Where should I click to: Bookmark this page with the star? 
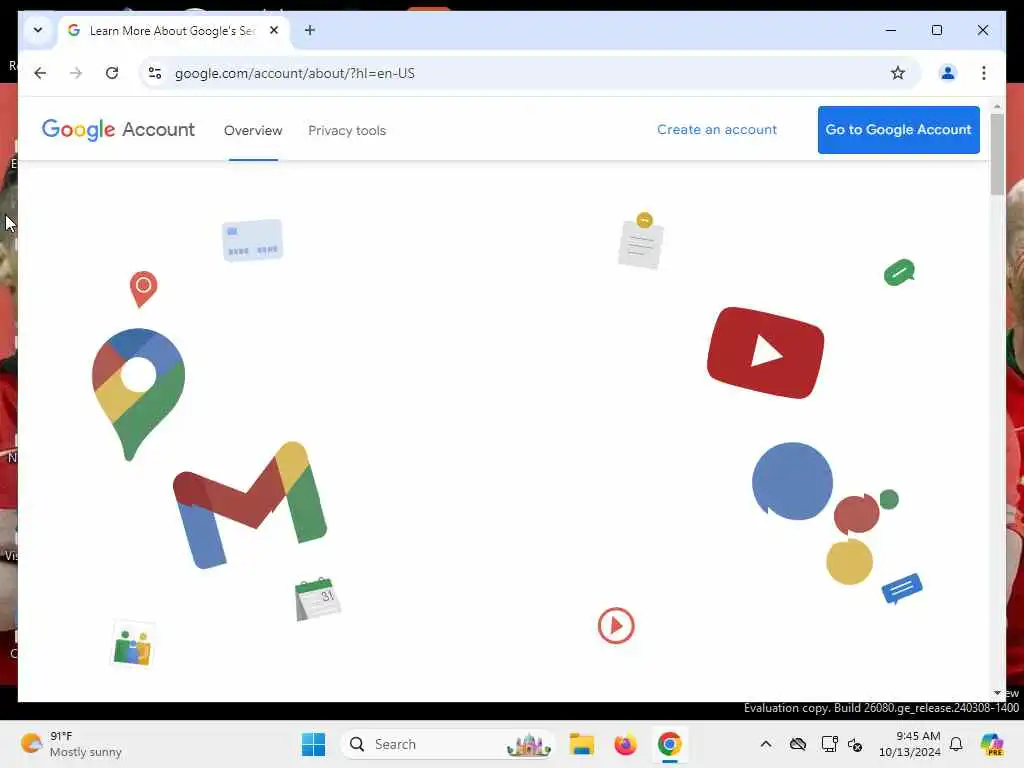pyautogui.click(x=898, y=73)
